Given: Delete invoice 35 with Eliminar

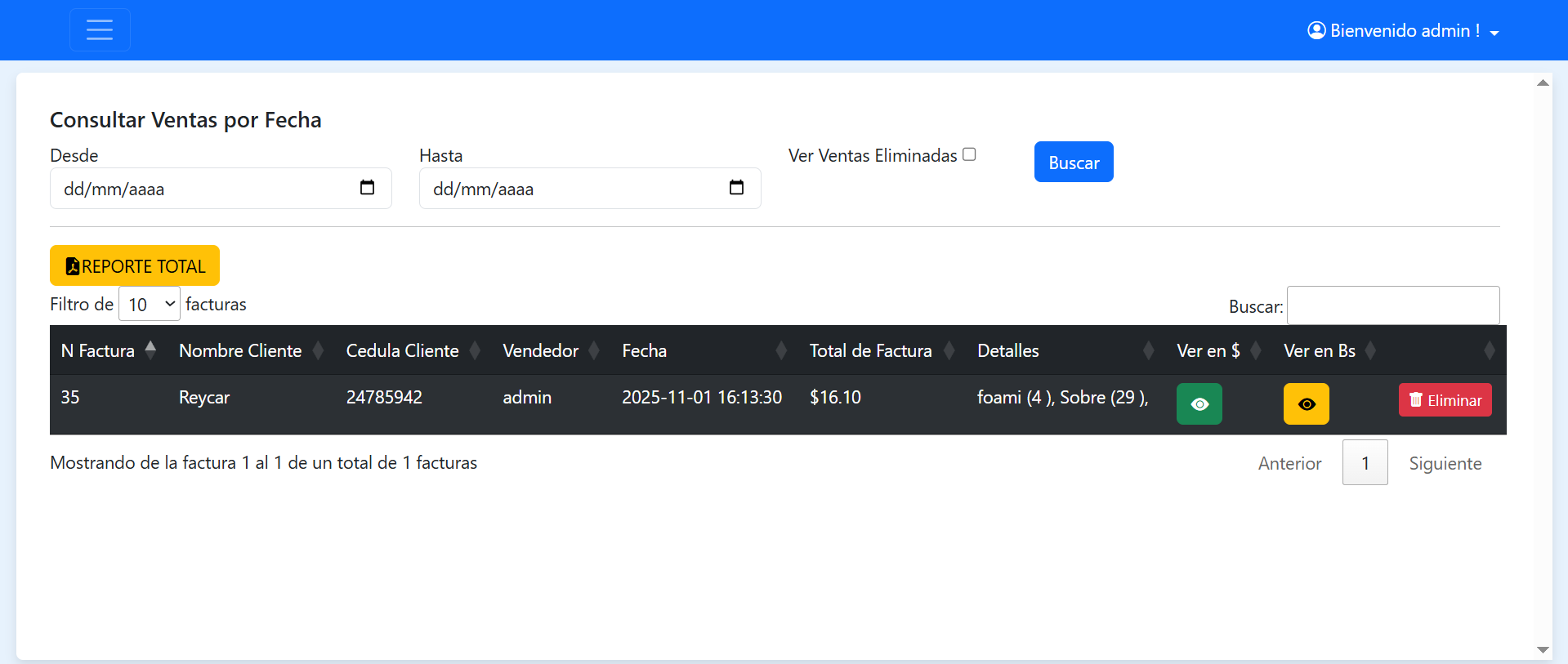Looking at the screenshot, I should pos(1445,400).
